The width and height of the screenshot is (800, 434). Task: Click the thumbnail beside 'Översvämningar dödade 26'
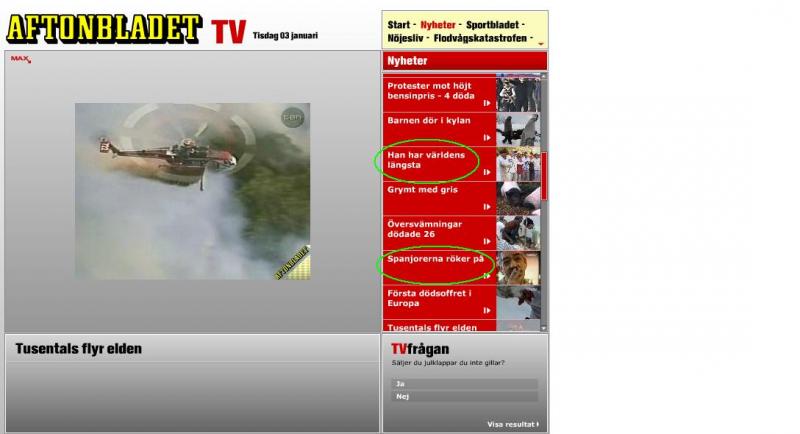click(518, 233)
